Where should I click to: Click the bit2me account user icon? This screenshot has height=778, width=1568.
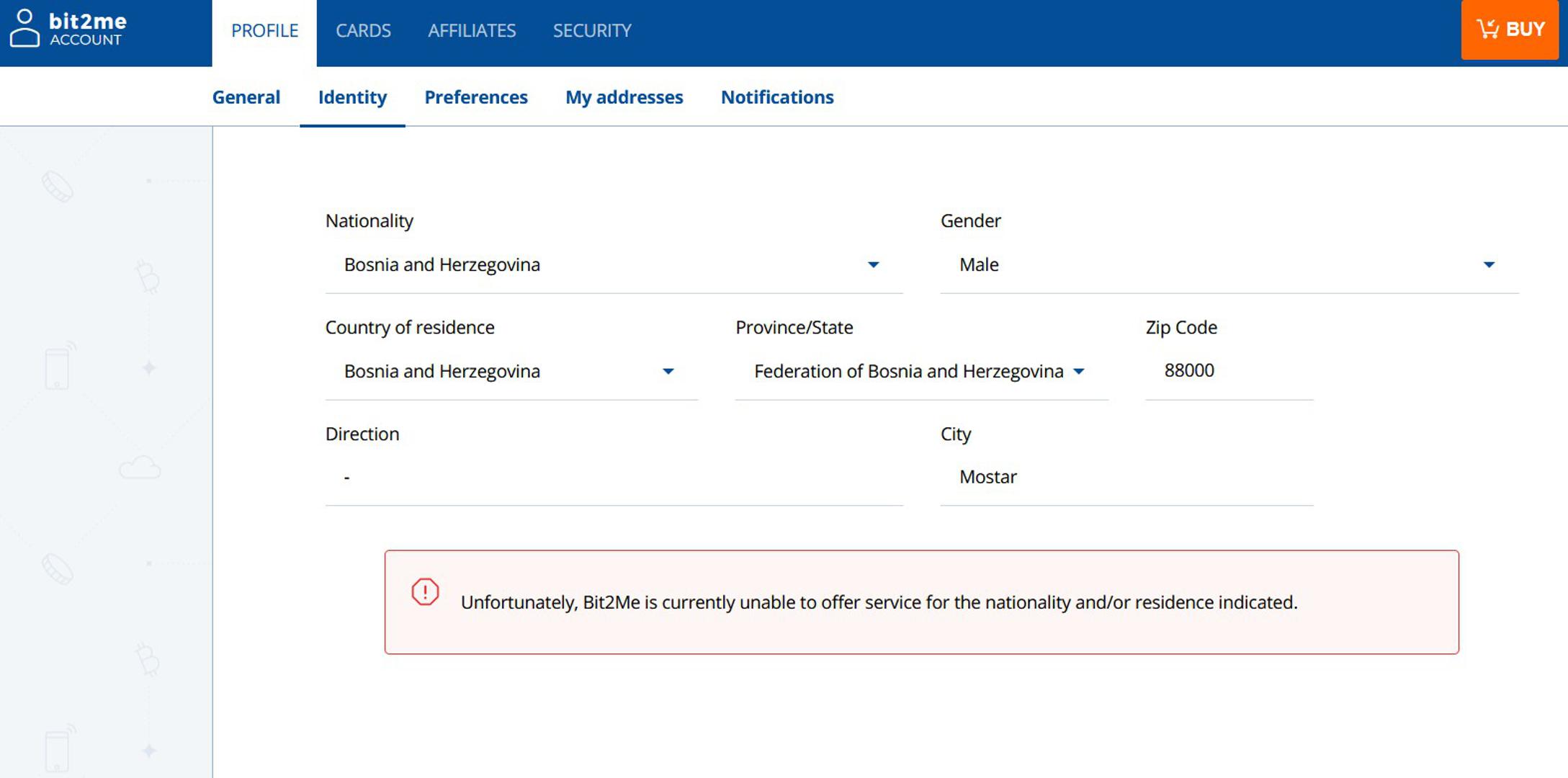pos(24,29)
